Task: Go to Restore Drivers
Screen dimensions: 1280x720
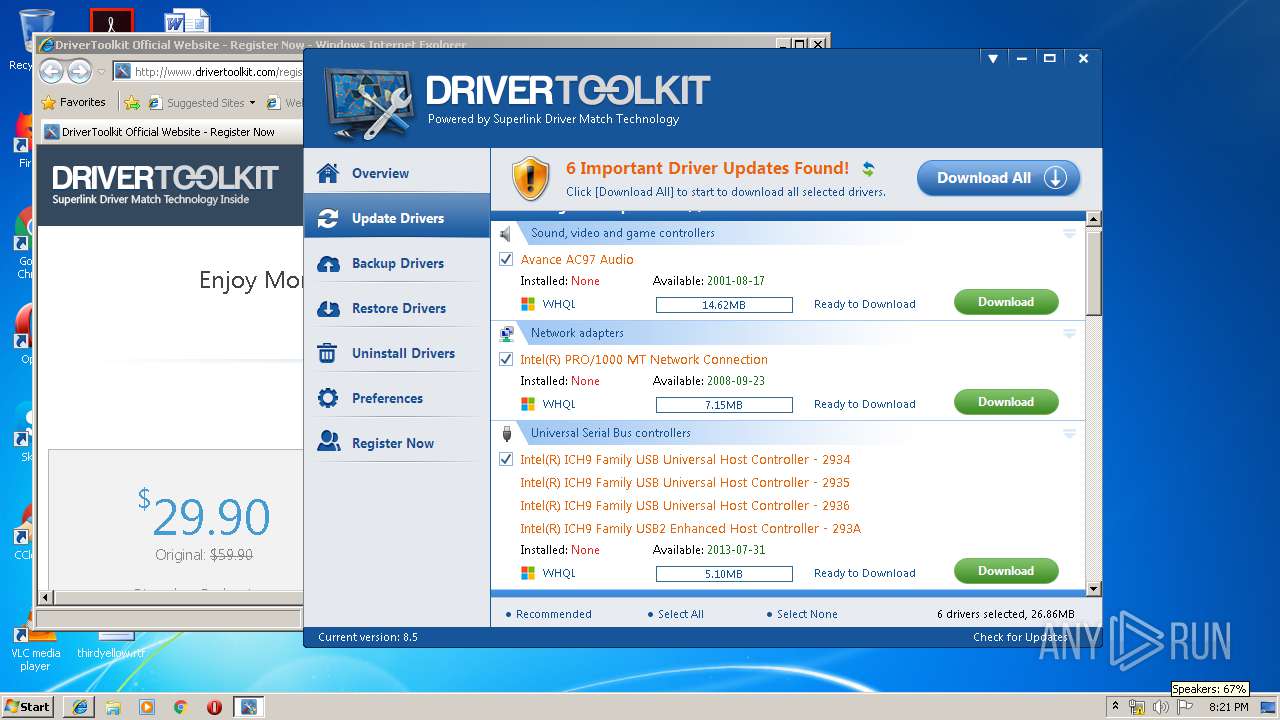Action: (397, 308)
